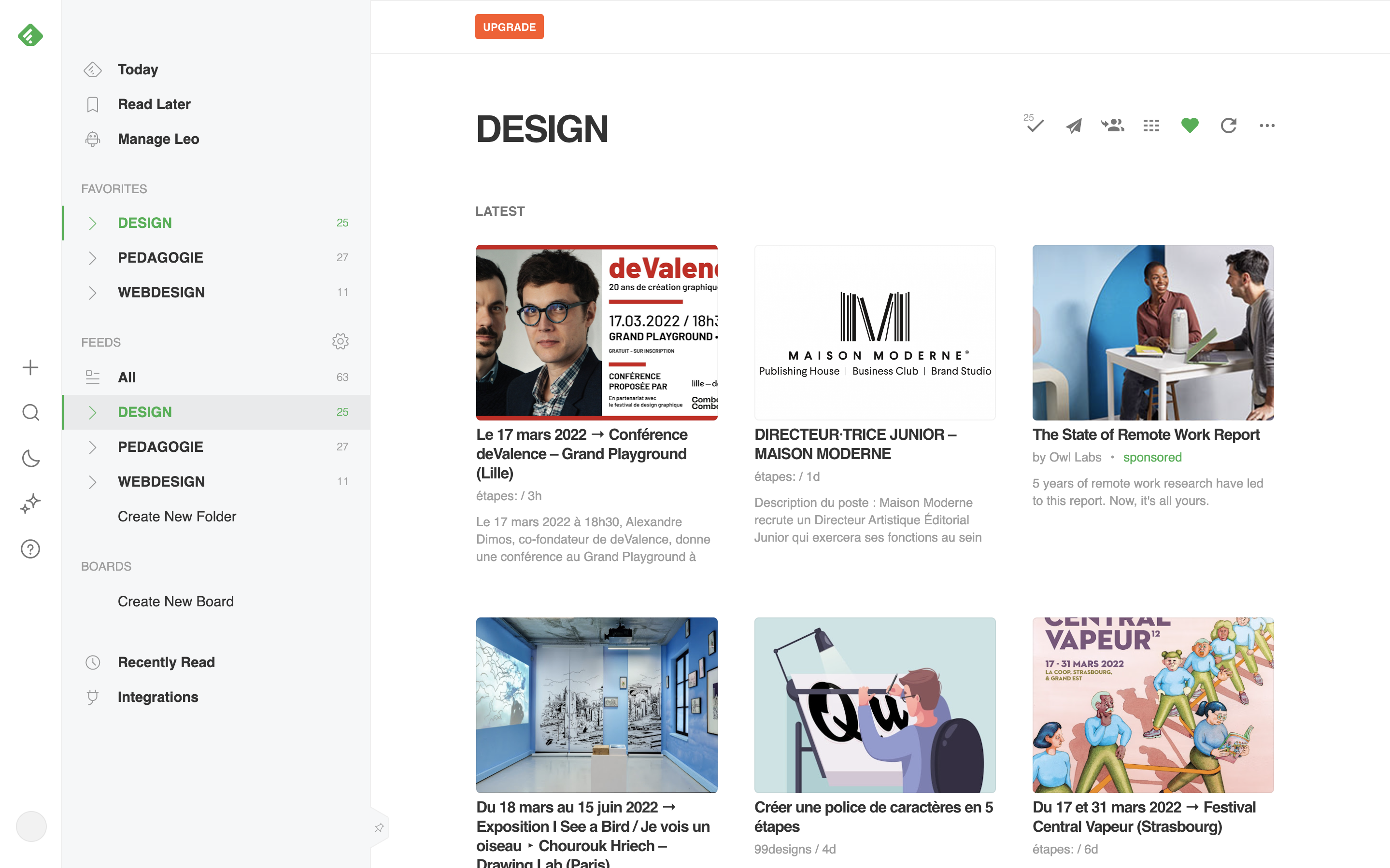Open Feeds settings gear icon
The image size is (1390, 868).
tap(340, 342)
